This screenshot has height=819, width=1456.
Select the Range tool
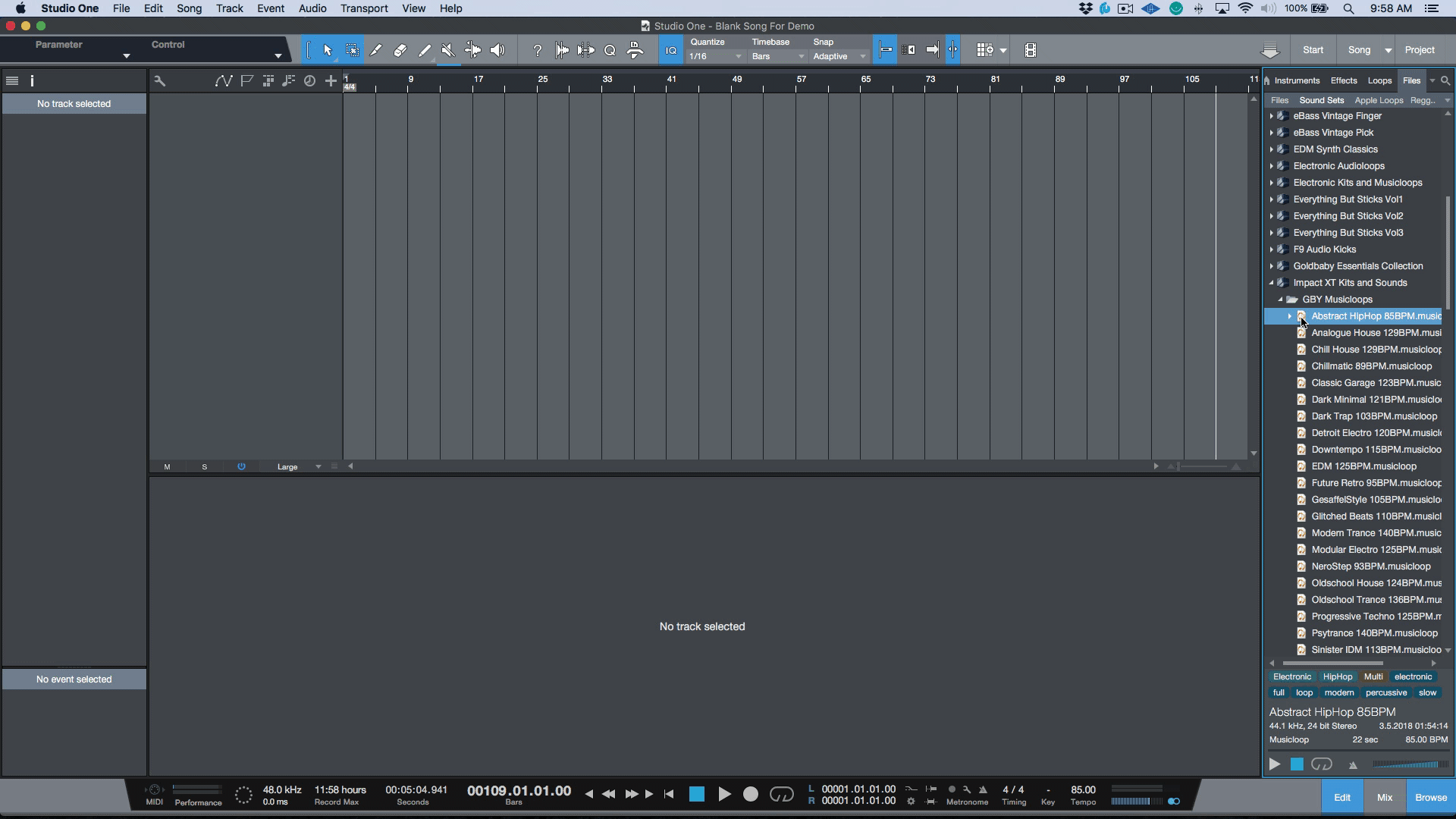(x=353, y=50)
